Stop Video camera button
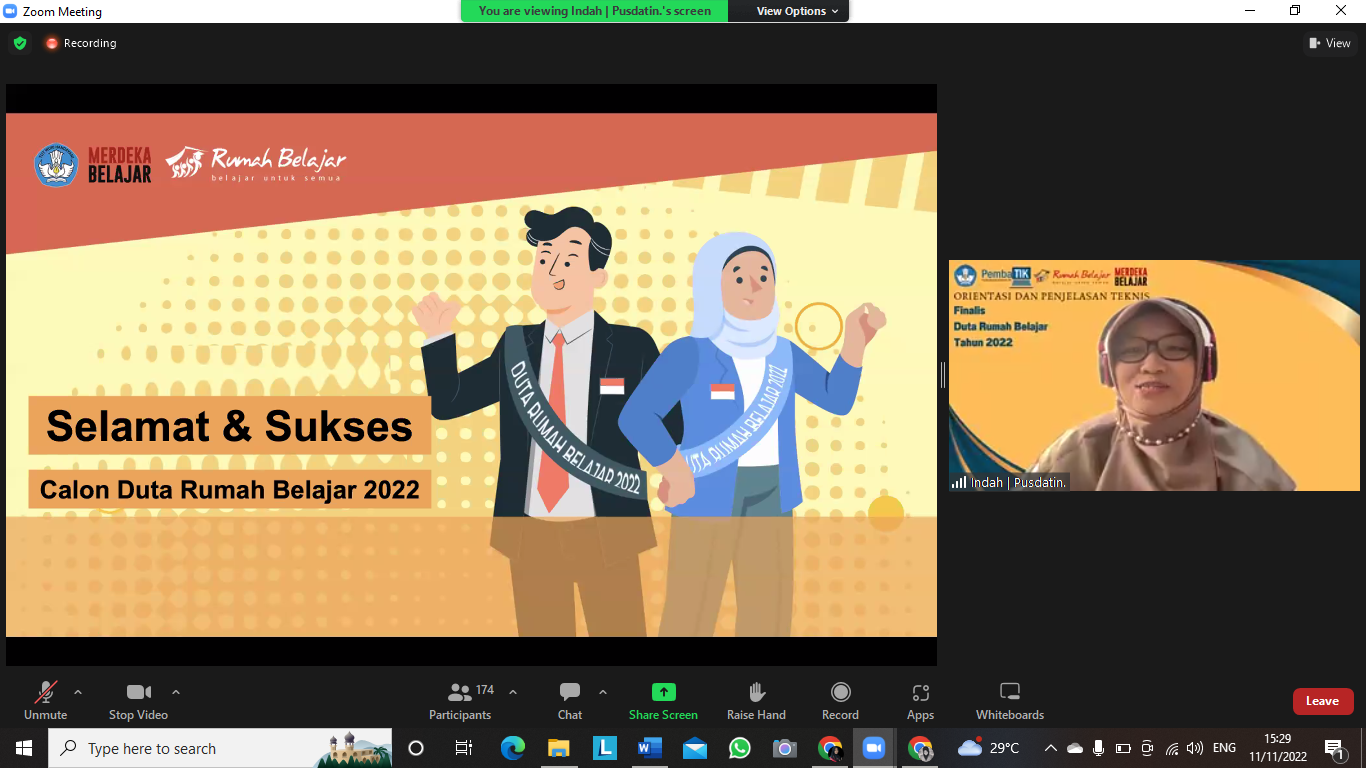 point(138,701)
